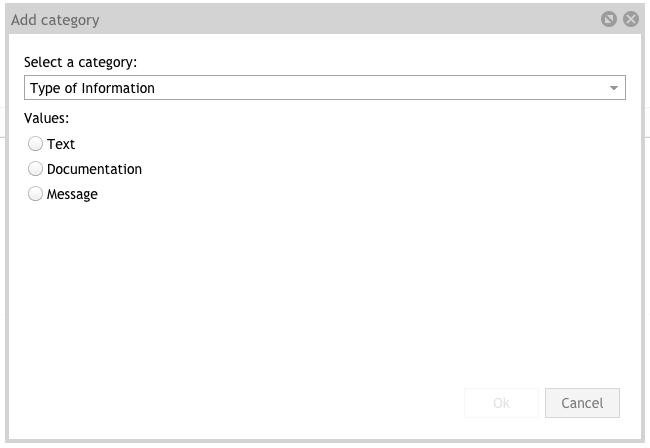650x448 pixels.
Task: Choose the Documentation radio option
Action: click(35, 169)
